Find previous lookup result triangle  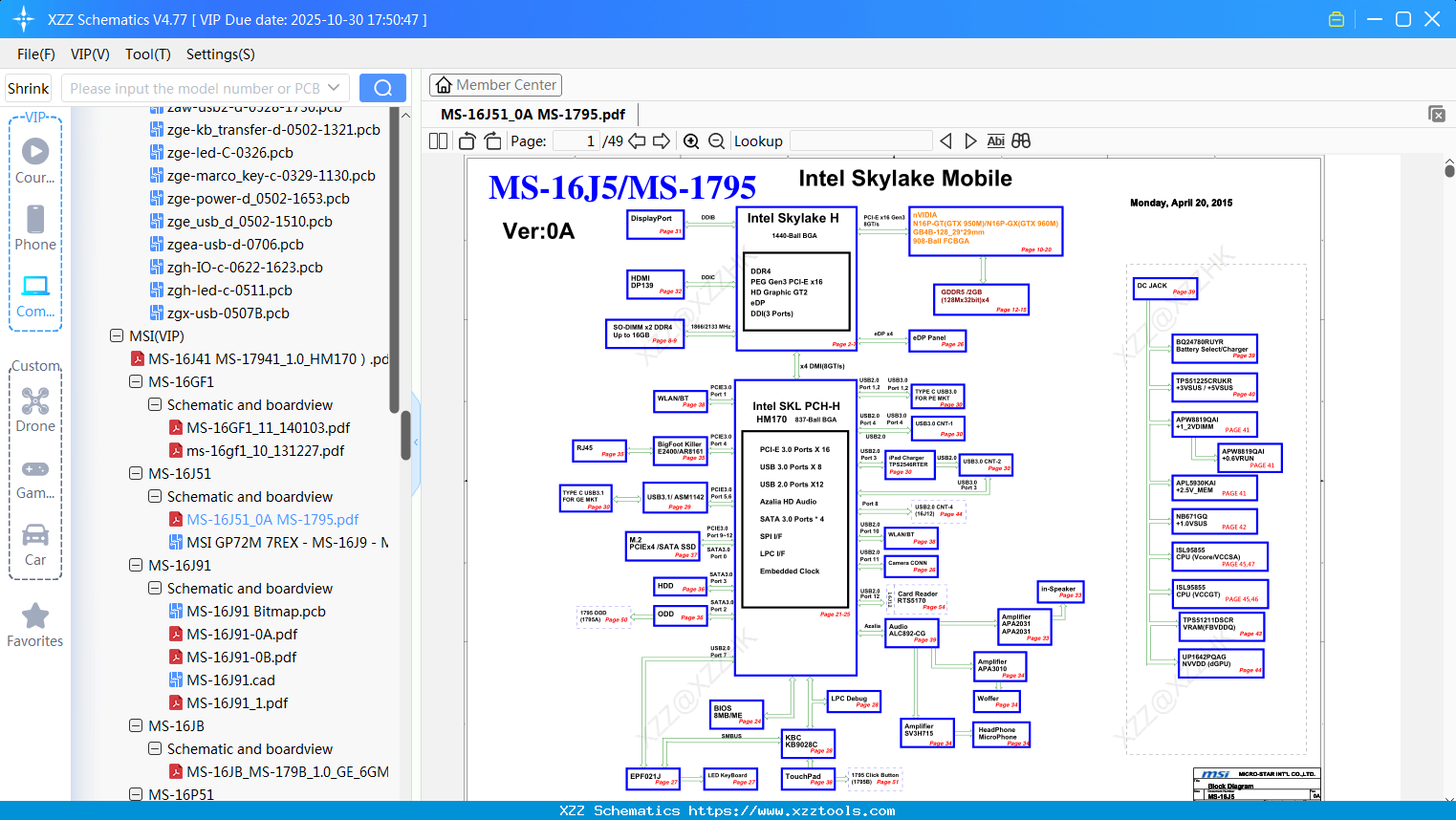tap(945, 141)
